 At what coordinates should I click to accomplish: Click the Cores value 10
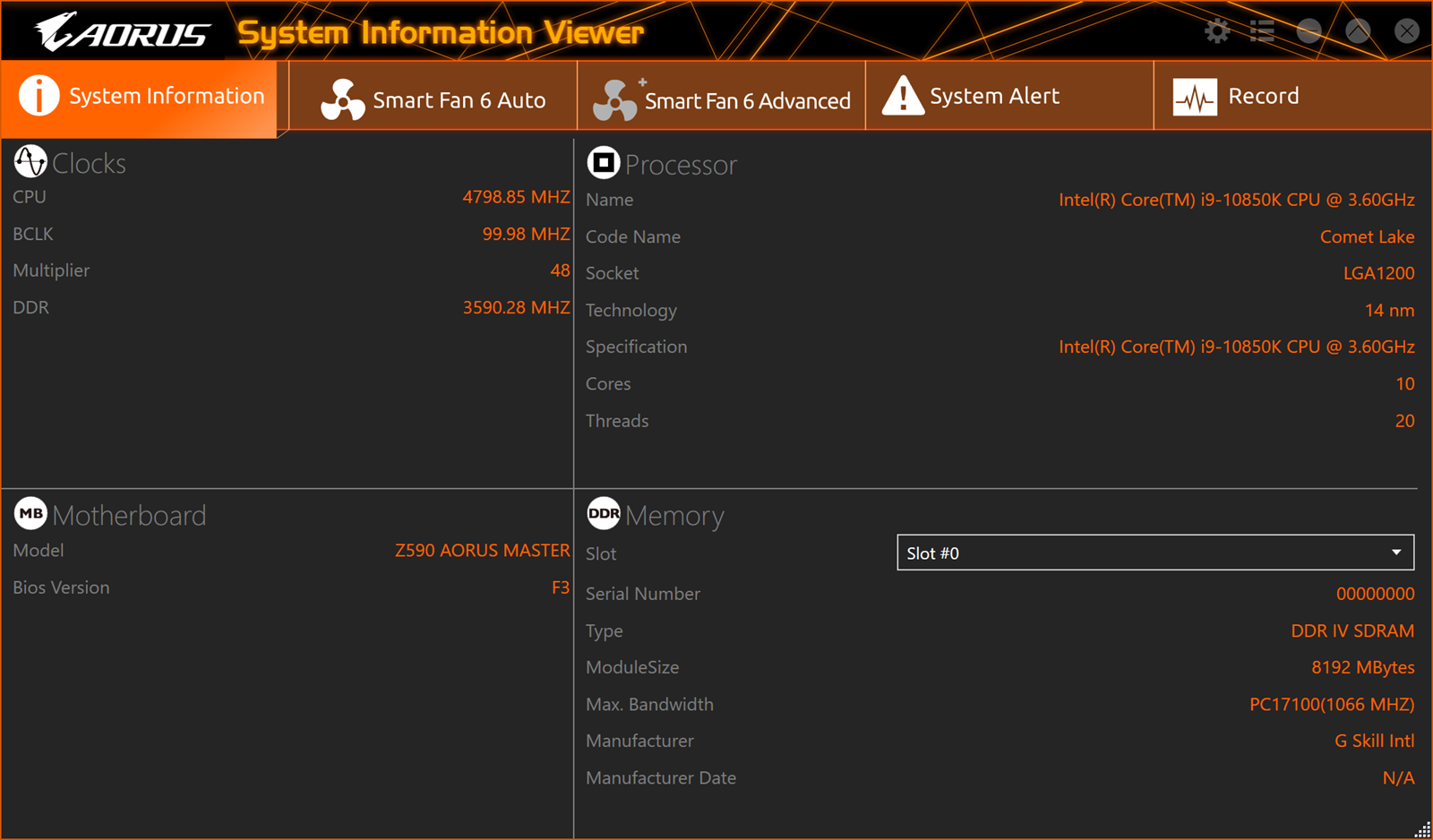pyautogui.click(x=1404, y=383)
